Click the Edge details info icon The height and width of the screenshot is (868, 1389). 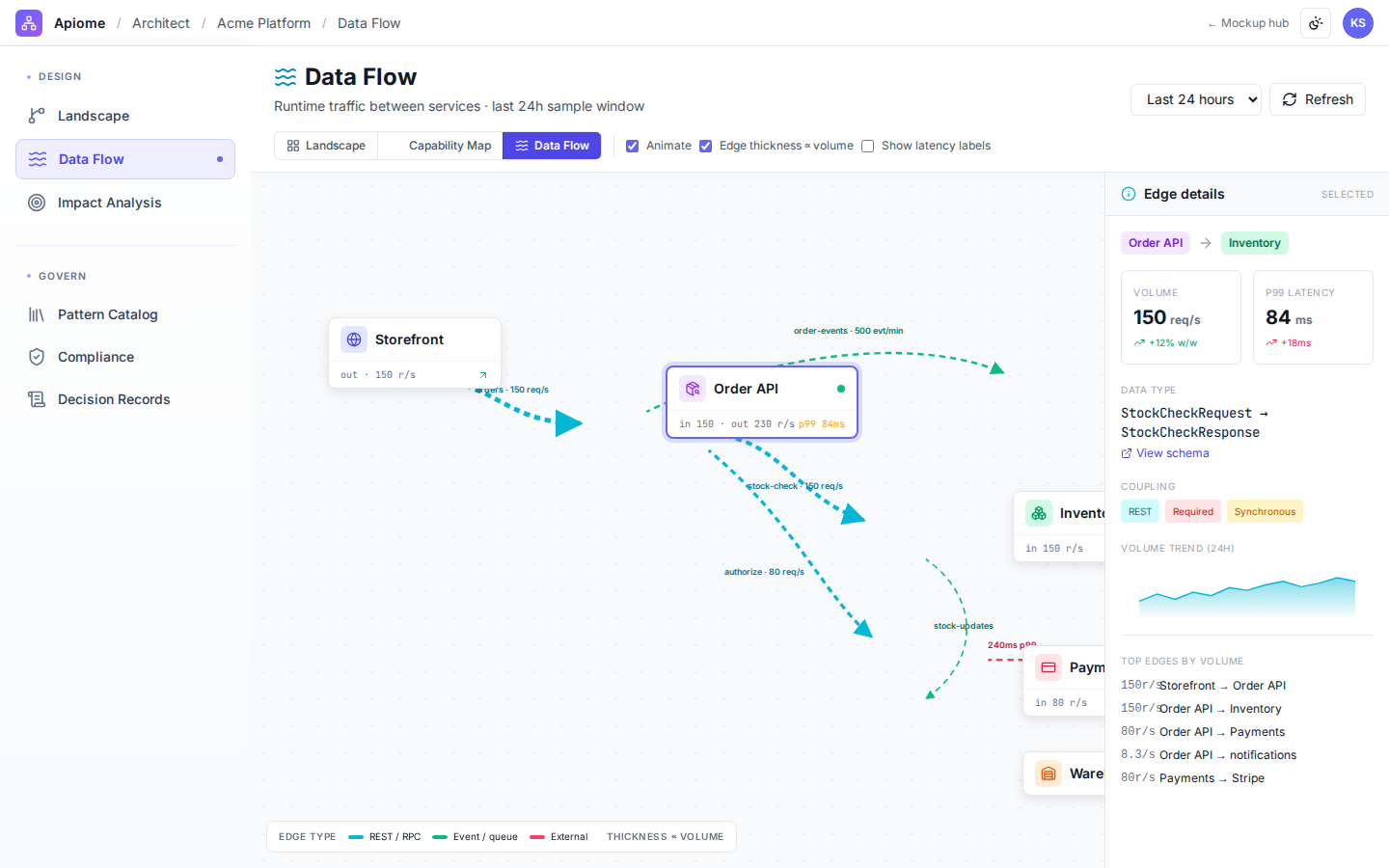(1129, 194)
